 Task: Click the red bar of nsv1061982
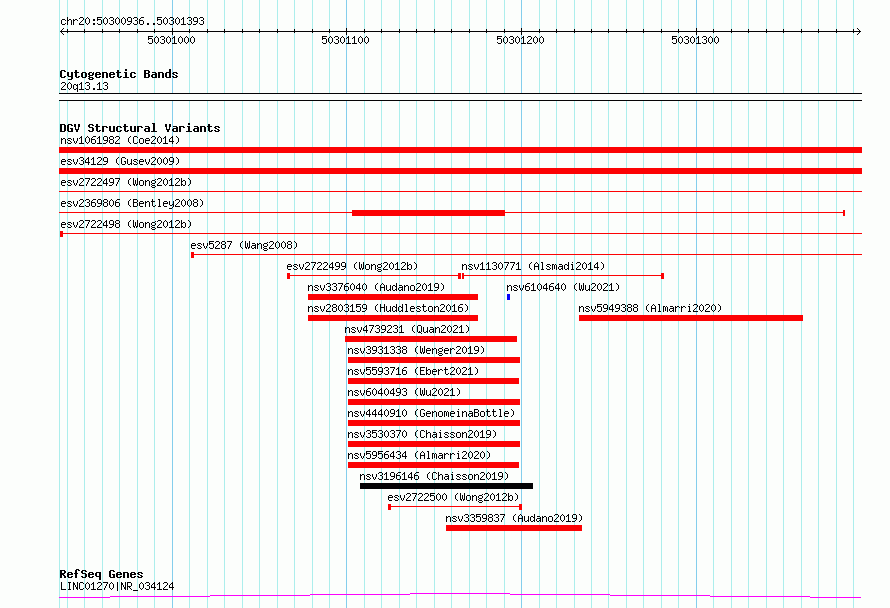(x=460, y=150)
